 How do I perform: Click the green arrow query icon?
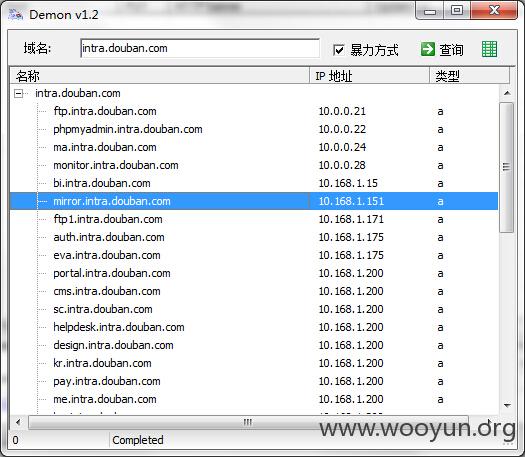(x=428, y=49)
